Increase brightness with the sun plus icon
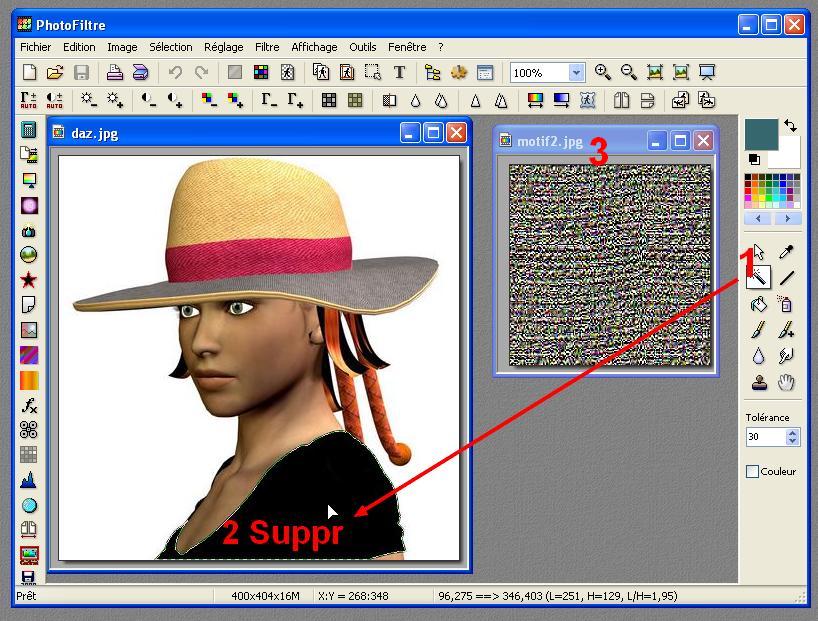 coord(114,100)
